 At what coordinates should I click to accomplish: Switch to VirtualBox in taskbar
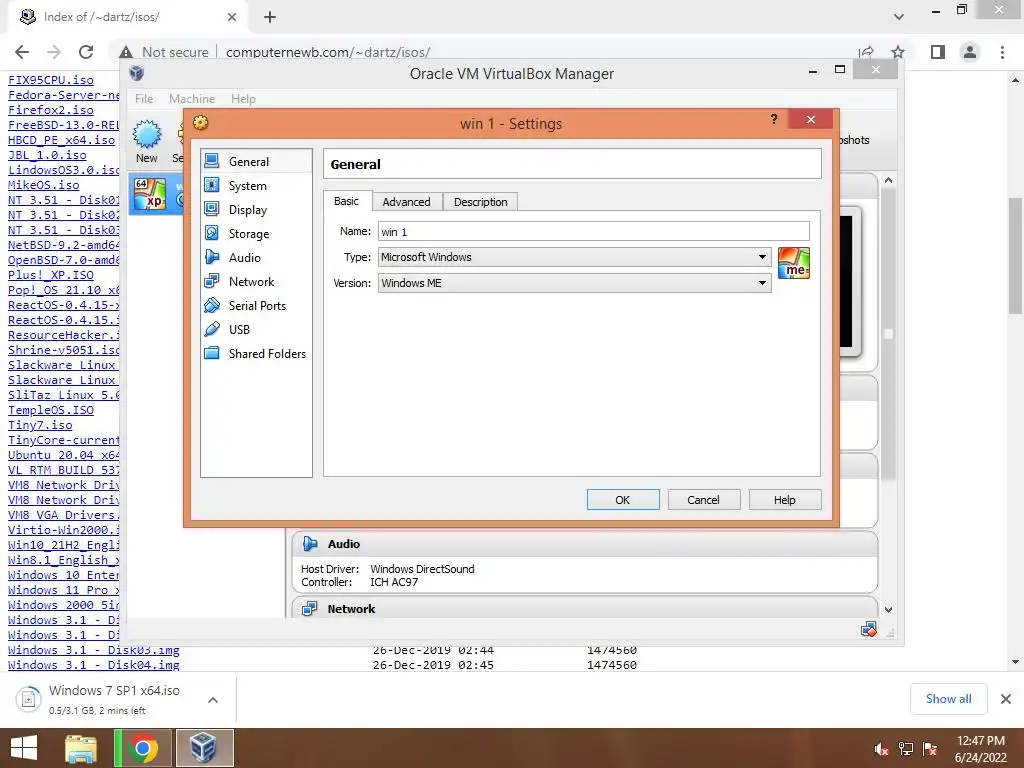click(x=204, y=748)
